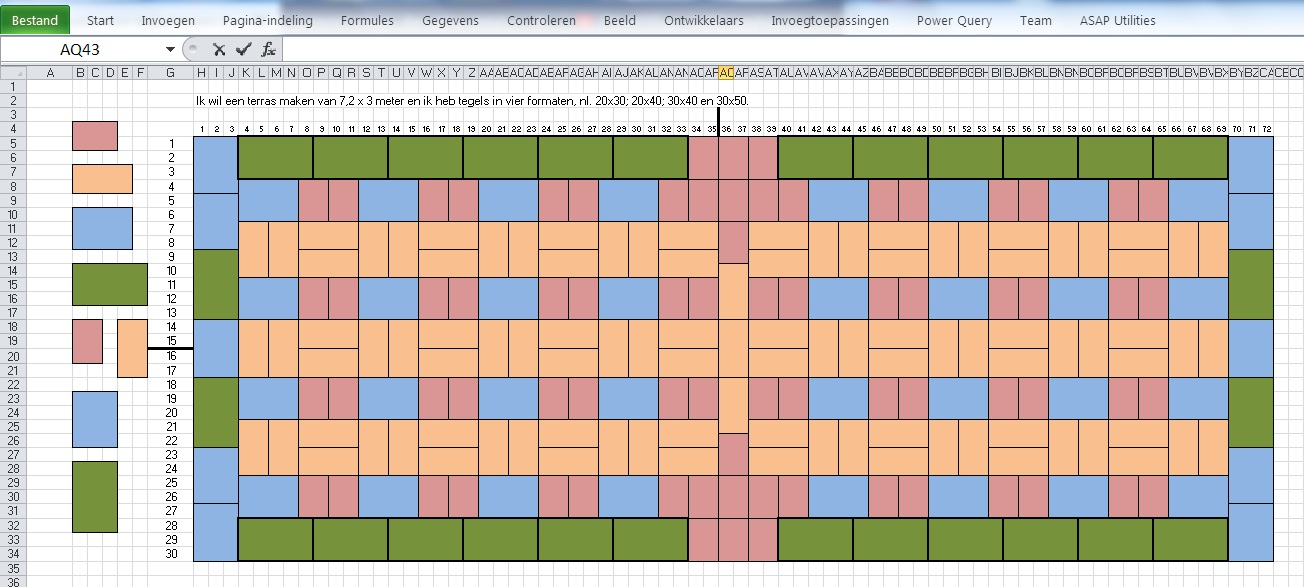Open the Ontwikkelaars tab

pos(704,20)
